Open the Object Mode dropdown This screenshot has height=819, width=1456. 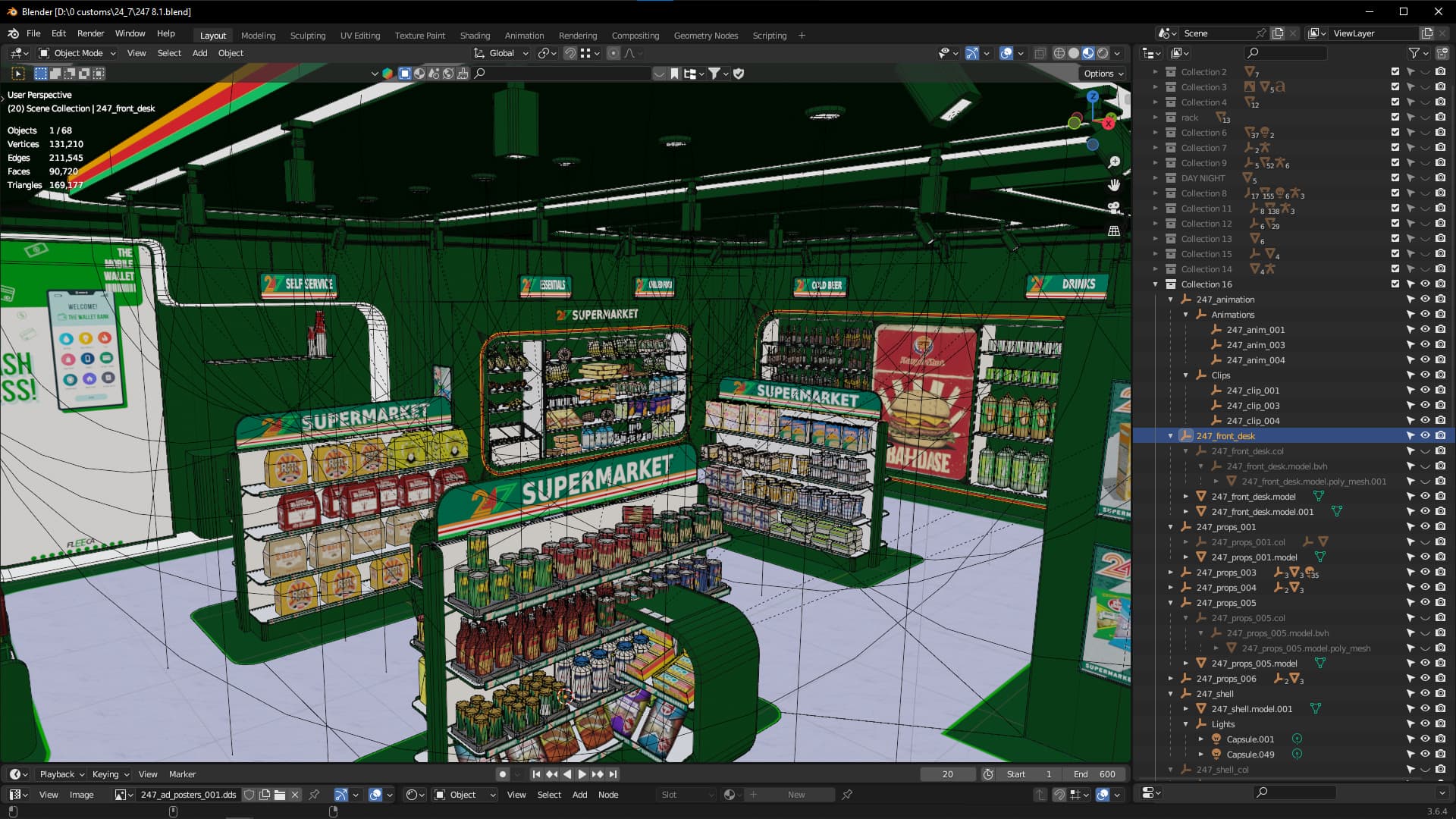(77, 53)
